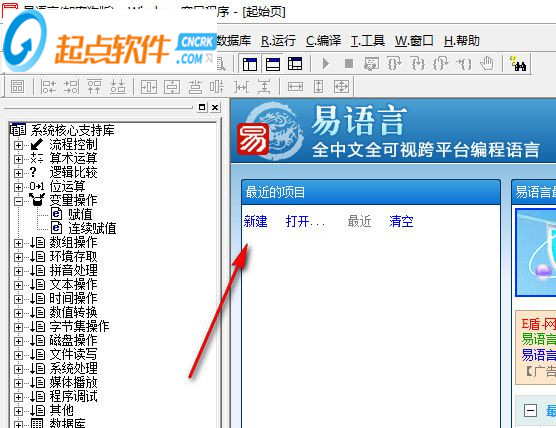Click the run-to-cursor braces icon
The width and height of the screenshot is (556, 428).
464,64
